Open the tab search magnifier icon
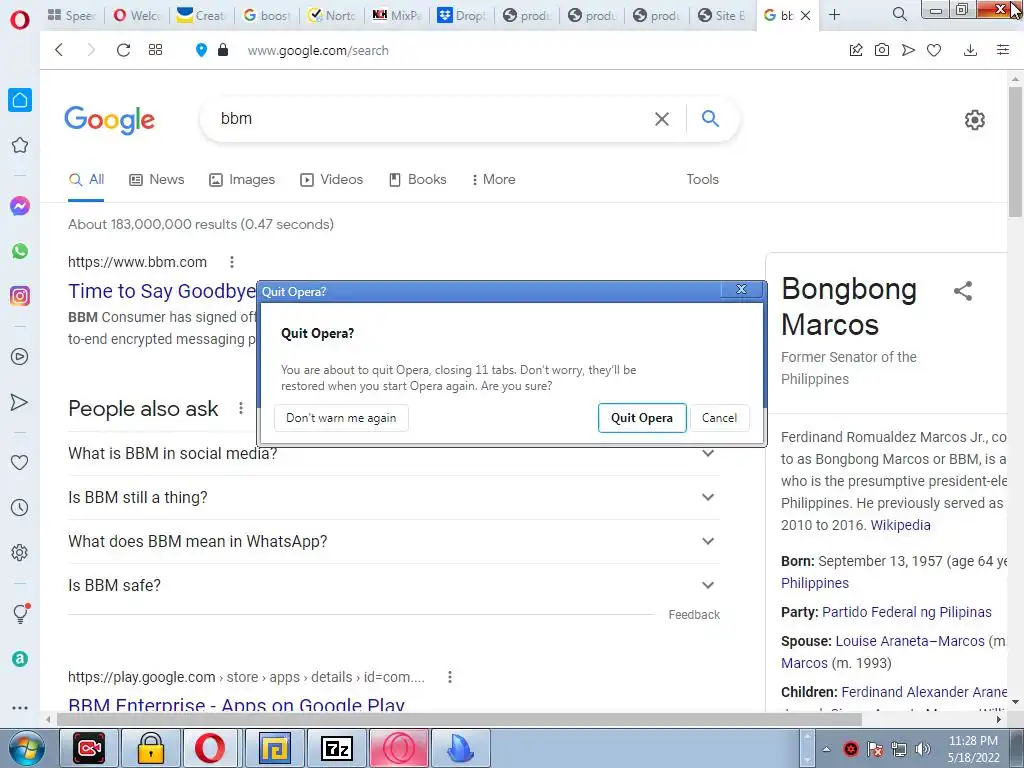 (x=899, y=14)
